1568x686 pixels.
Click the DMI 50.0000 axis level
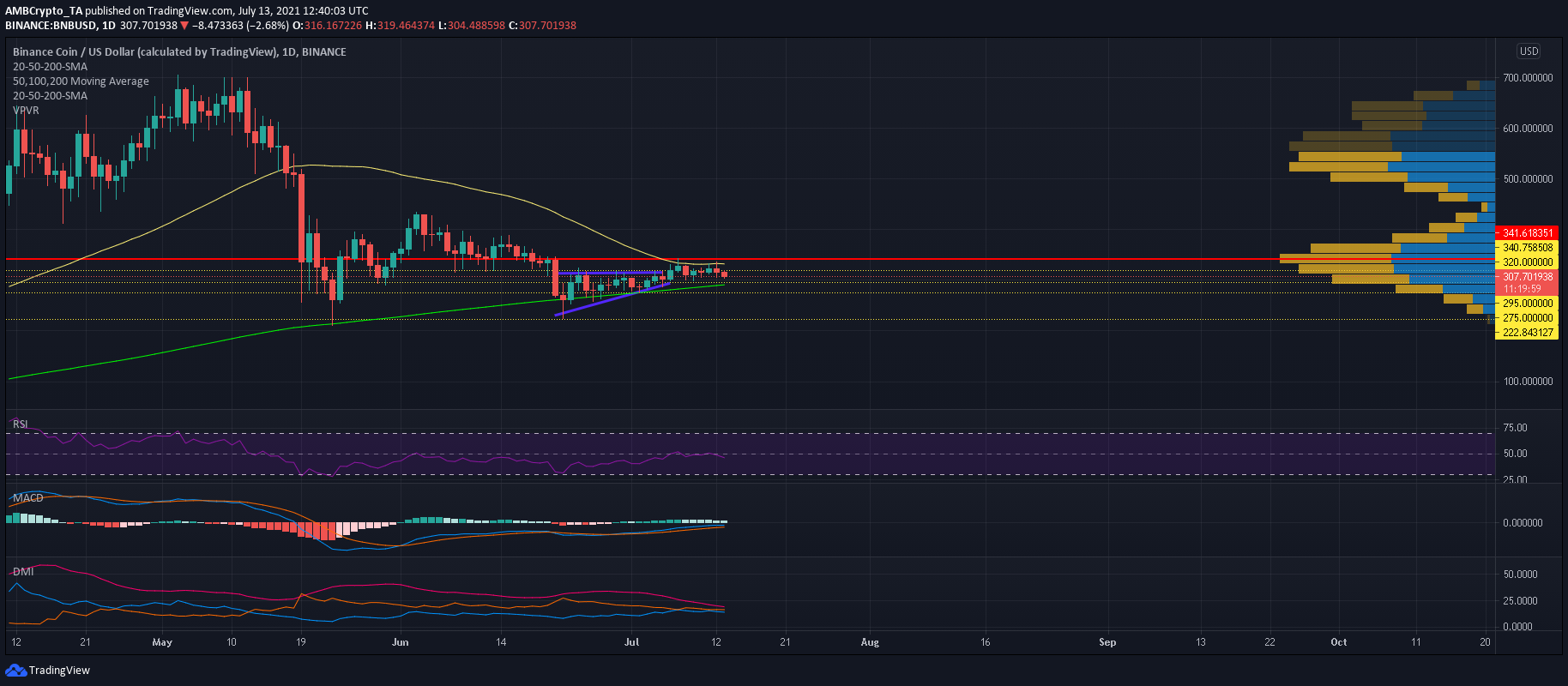coord(1520,575)
